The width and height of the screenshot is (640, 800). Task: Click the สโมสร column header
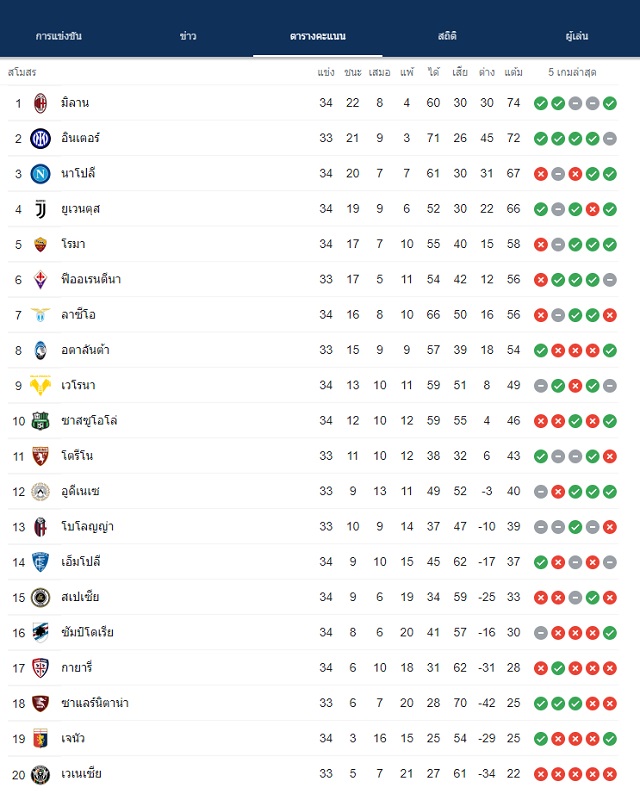coord(22,72)
